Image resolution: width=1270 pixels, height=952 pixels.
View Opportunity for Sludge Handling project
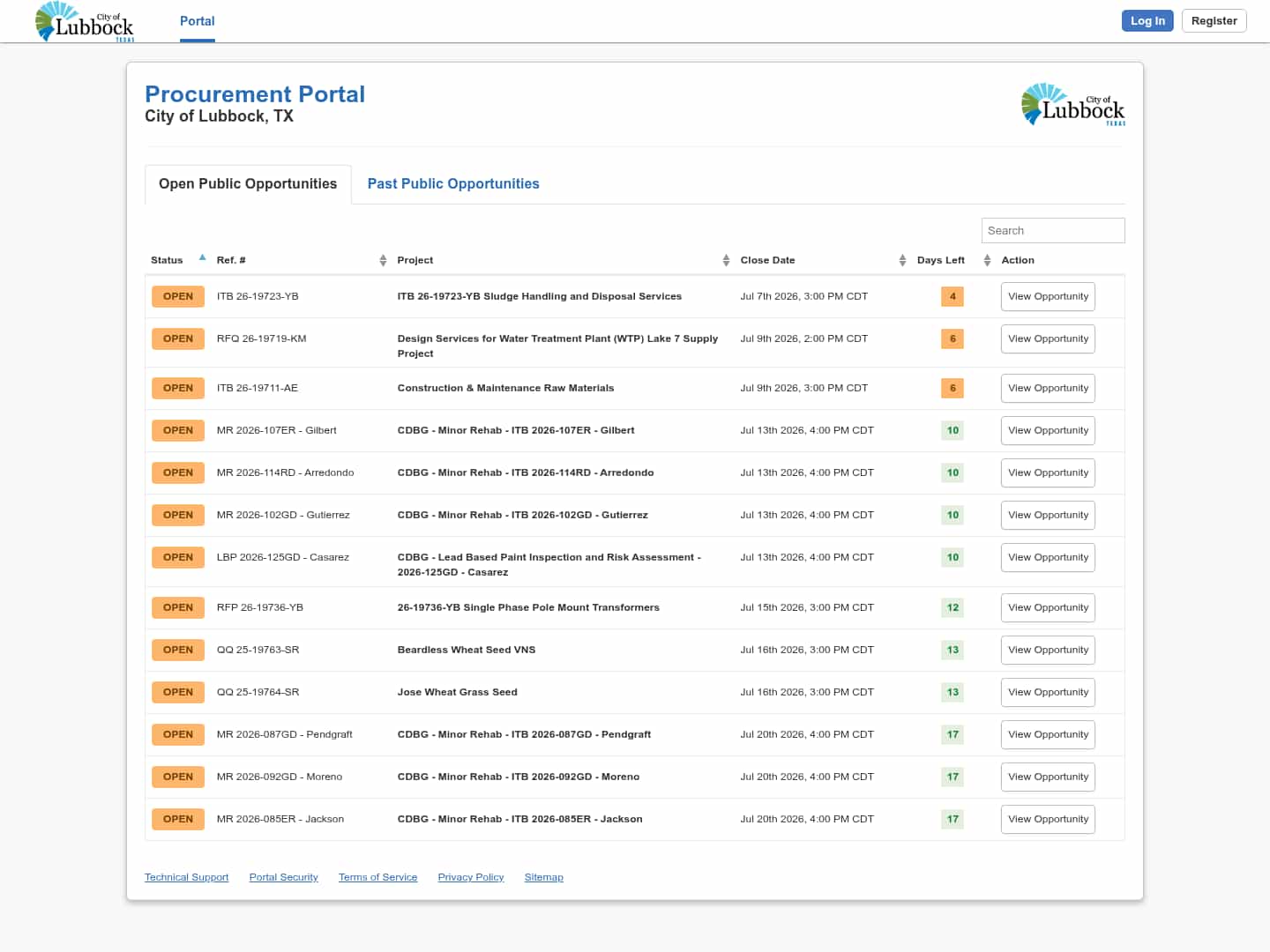pos(1048,296)
